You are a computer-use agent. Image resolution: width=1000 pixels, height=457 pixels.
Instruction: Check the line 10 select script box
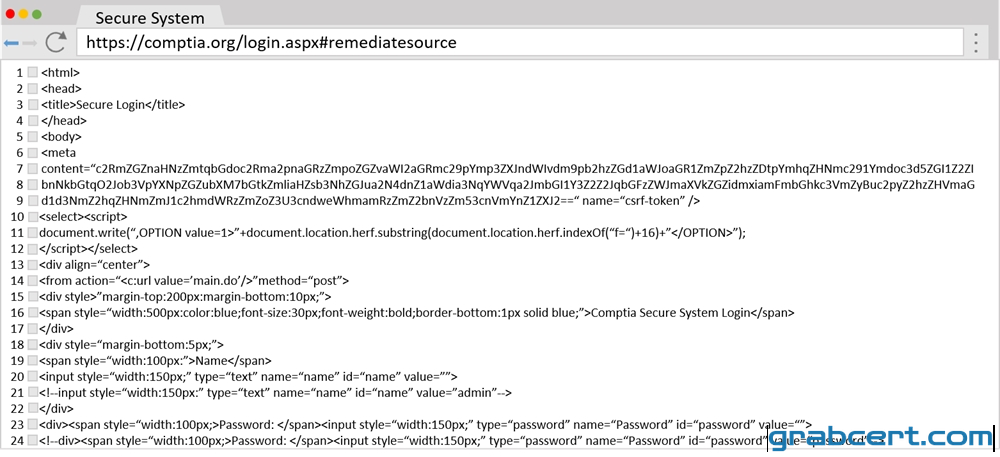tap(33, 217)
